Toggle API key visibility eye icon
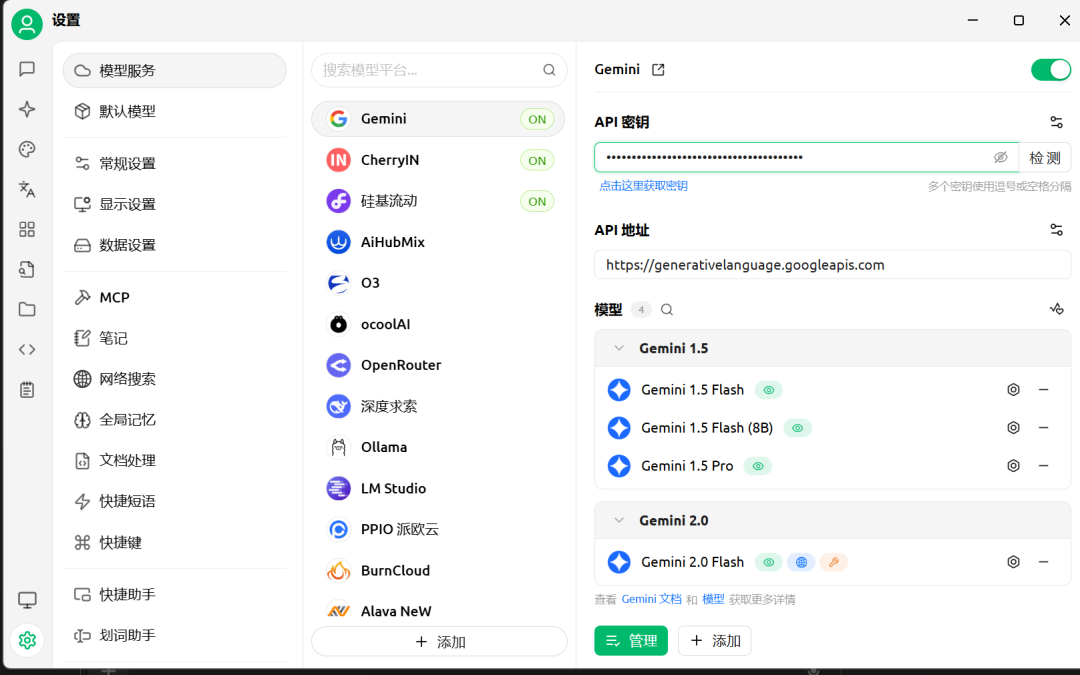 (x=1000, y=157)
